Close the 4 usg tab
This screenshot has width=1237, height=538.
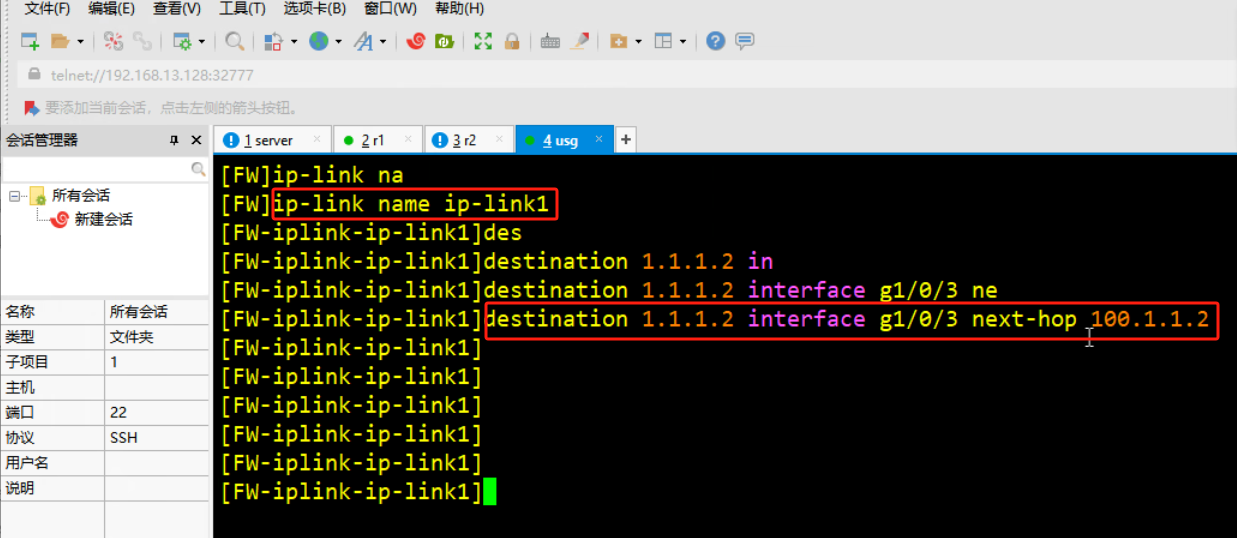[x=600, y=139]
